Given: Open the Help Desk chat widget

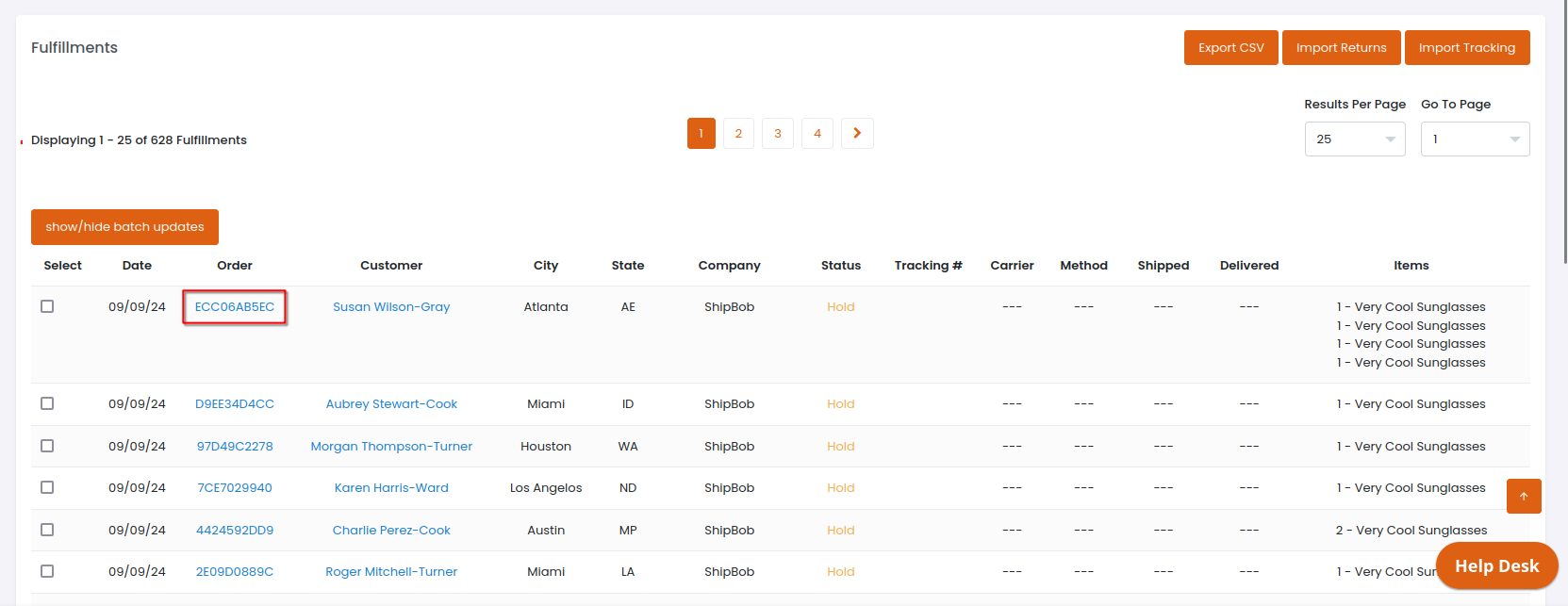Looking at the screenshot, I should [x=1495, y=565].
